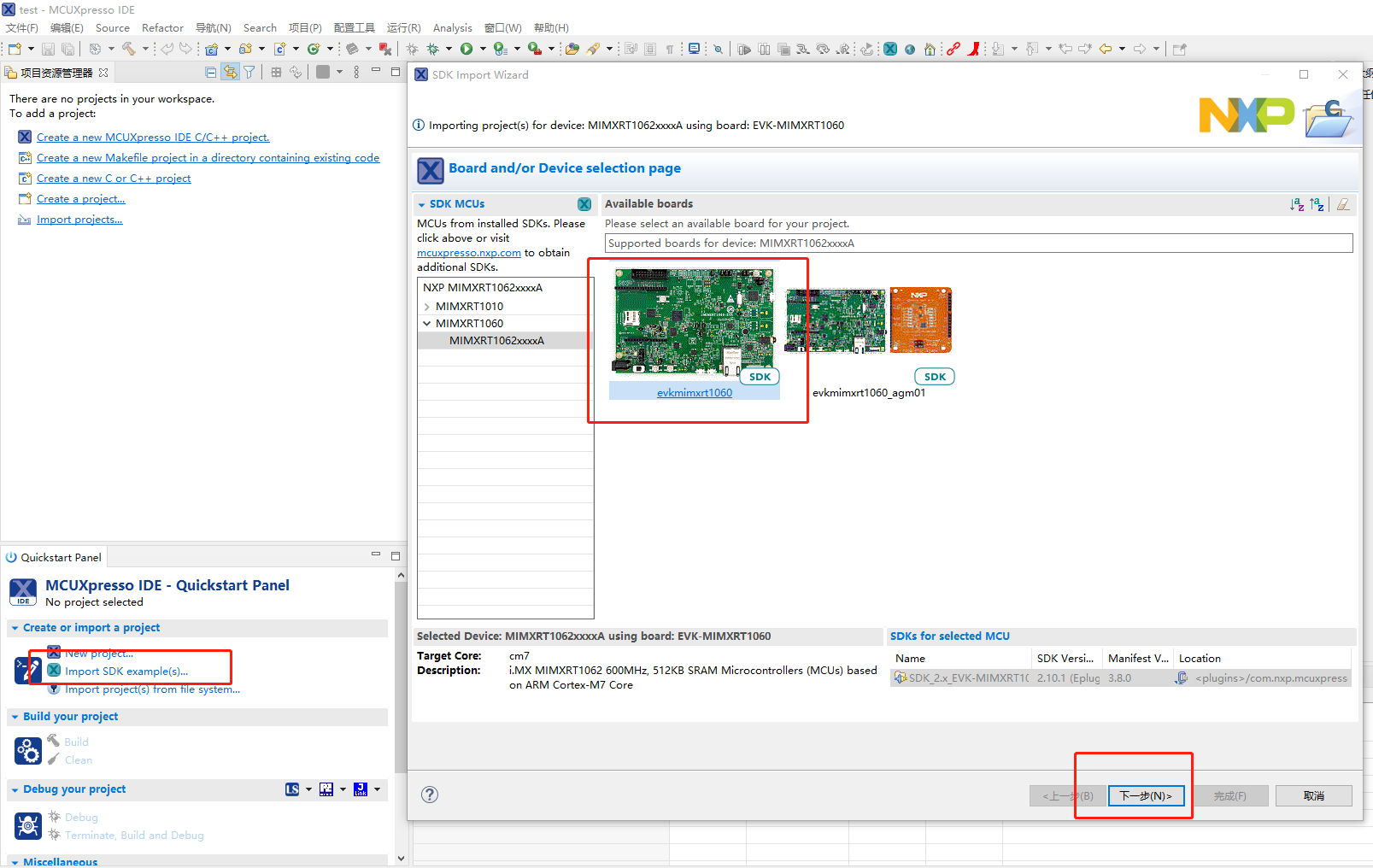Click the 下一步(N)> next button
Viewport: 1373px width, 868px height.
coord(1146,796)
